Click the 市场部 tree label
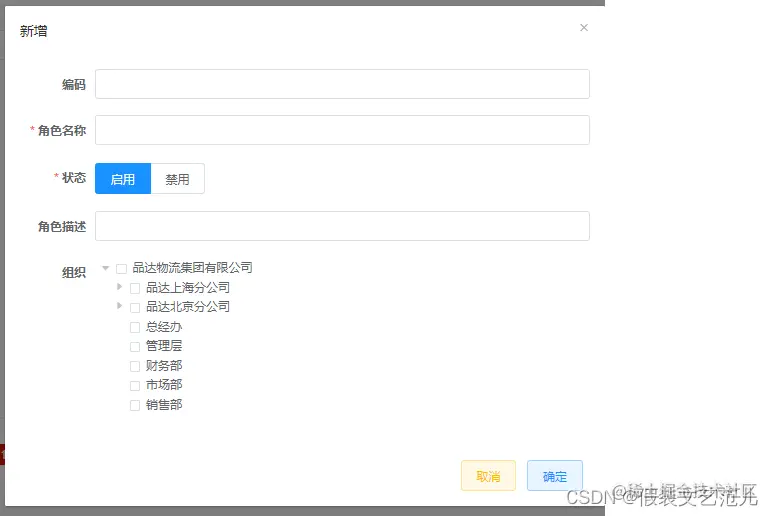Viewport: 773px width, 516px height. point(164,384)
